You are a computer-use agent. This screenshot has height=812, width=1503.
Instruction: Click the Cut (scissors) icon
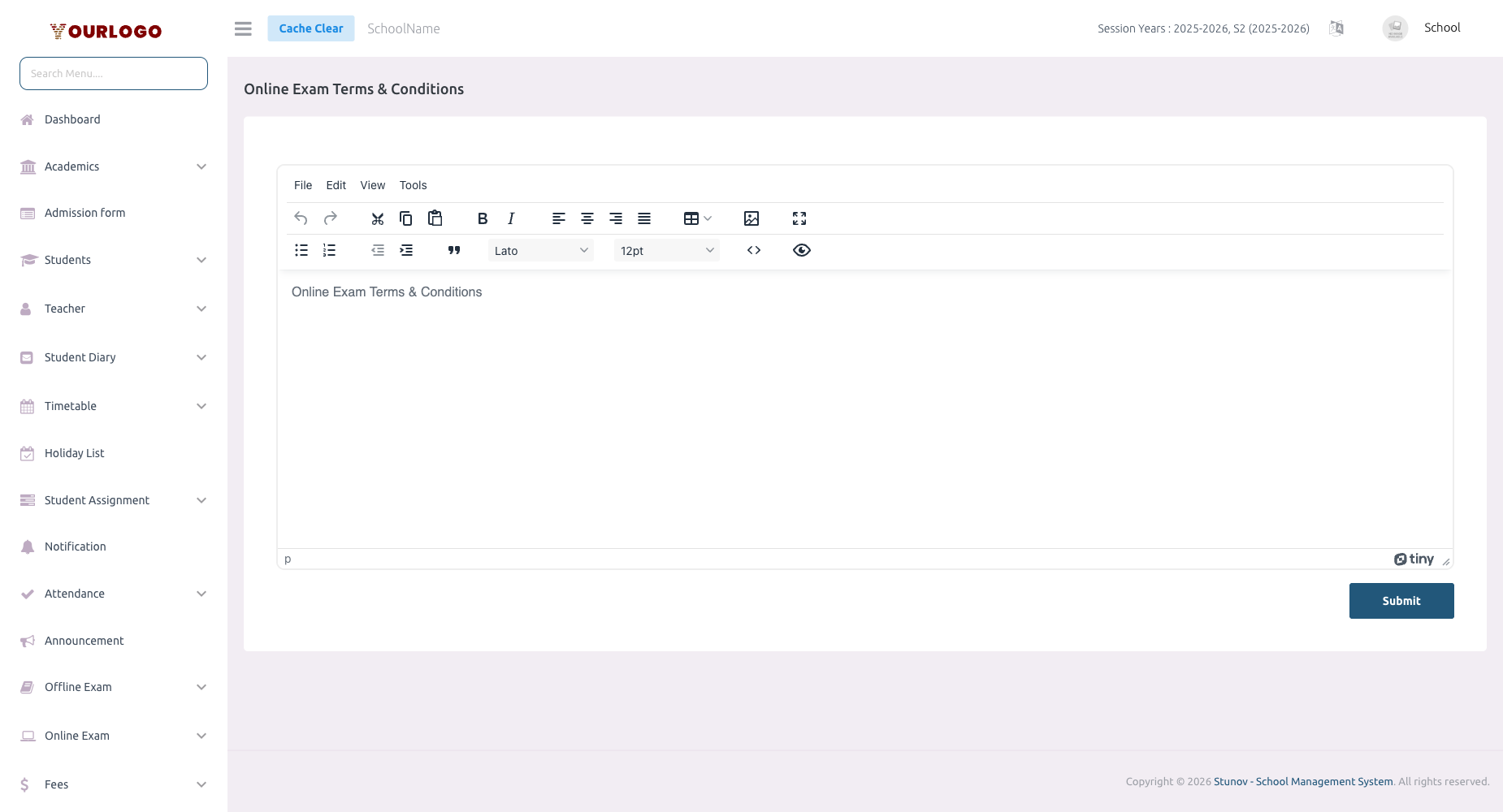tap(377, 218)
